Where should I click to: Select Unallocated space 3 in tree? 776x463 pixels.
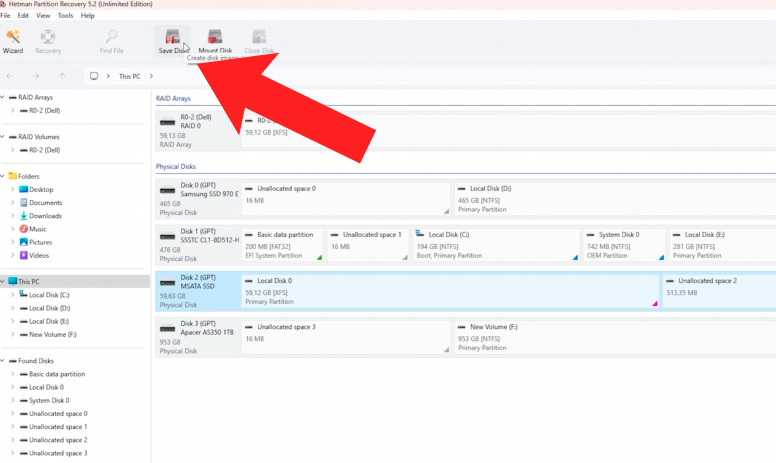tap(58, 453)
